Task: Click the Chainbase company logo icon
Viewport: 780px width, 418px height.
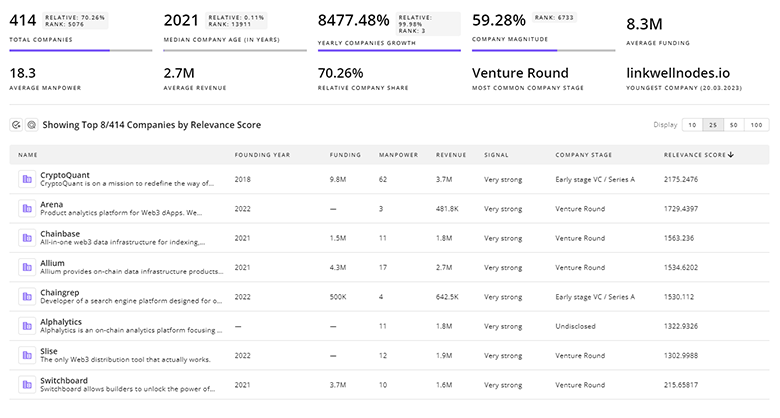Action: [26, 238]
